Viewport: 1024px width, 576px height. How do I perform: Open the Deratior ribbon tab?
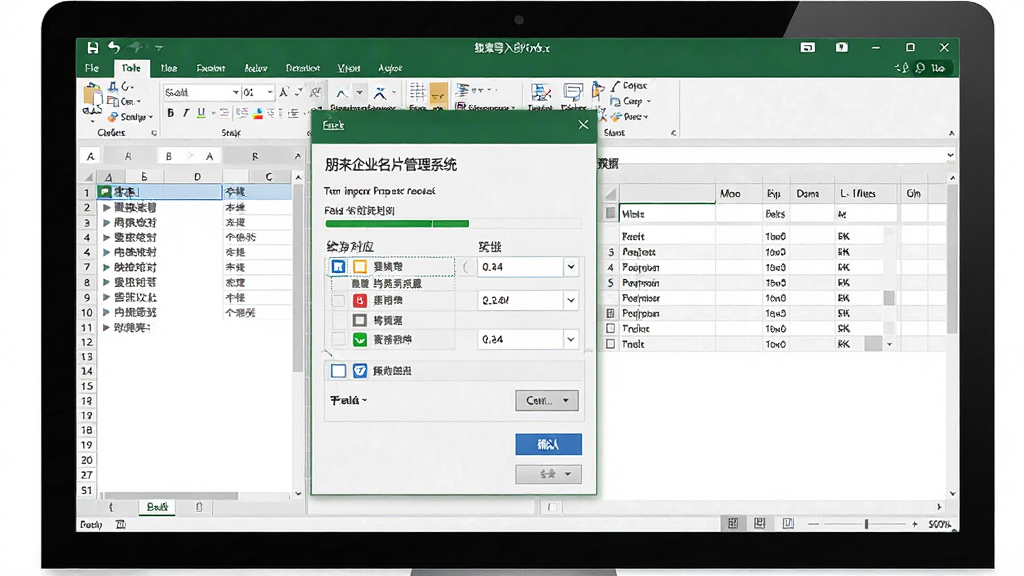pos(302,68)
